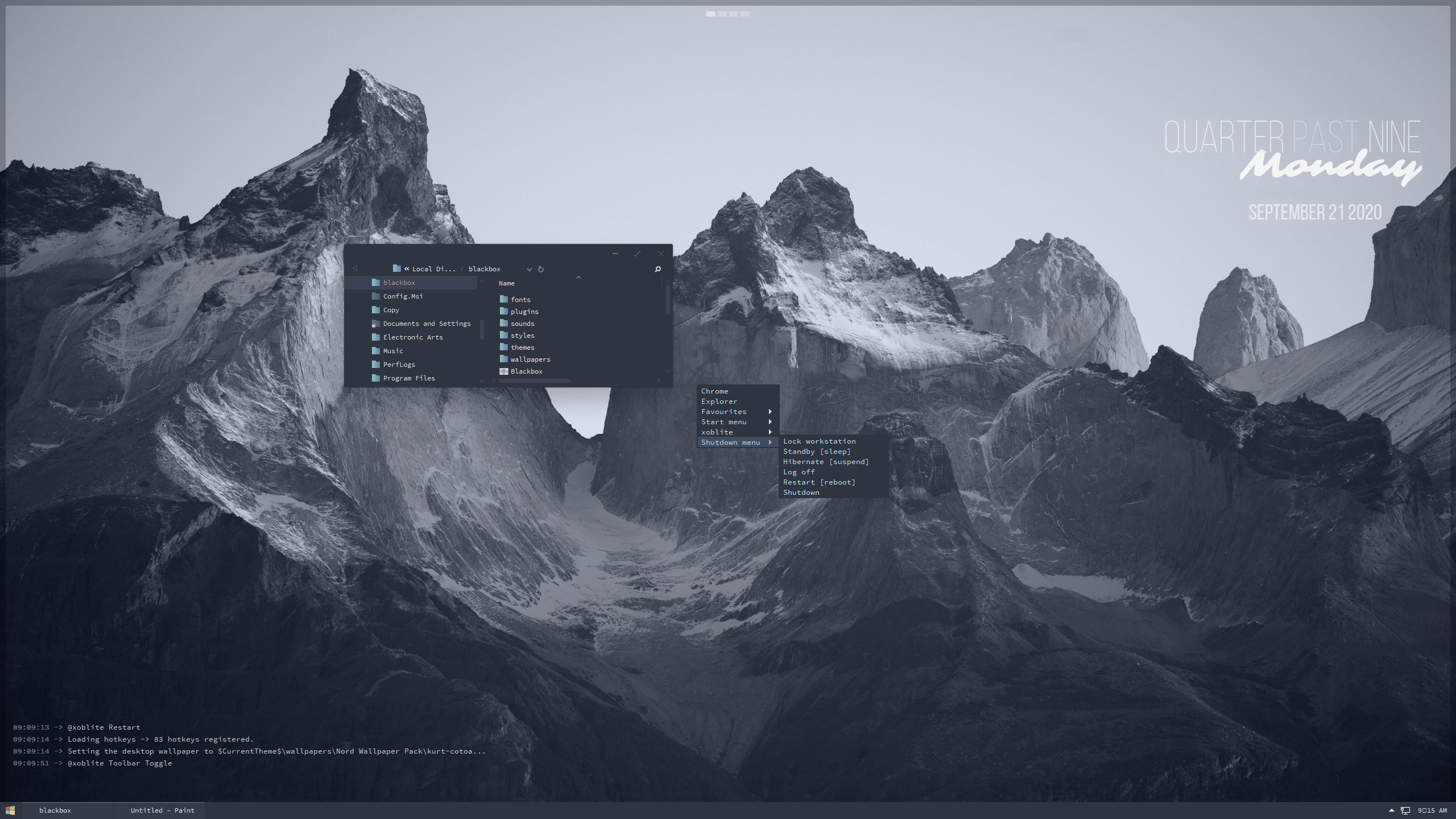Select the highlighted blackbox folder in sidebar

399,282
